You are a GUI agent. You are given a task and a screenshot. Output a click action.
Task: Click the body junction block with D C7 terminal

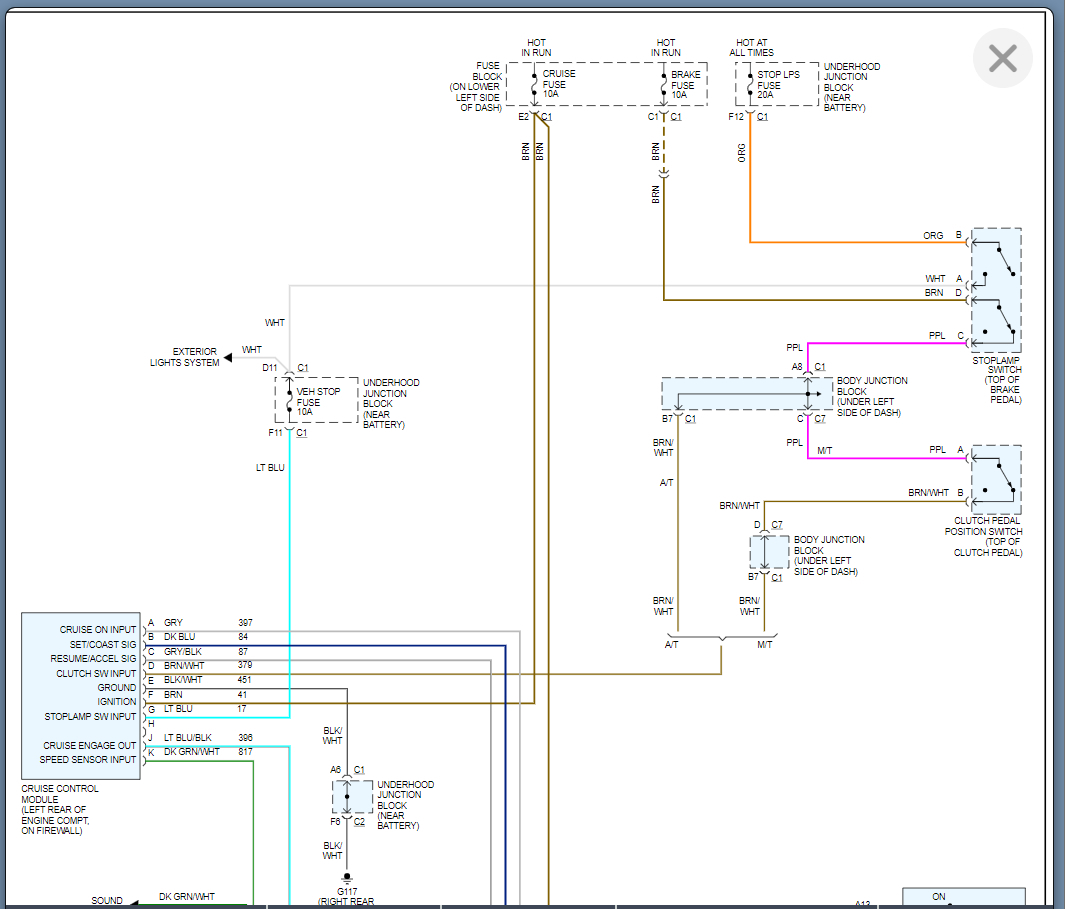pyautogui.click(x=769, y=552)
